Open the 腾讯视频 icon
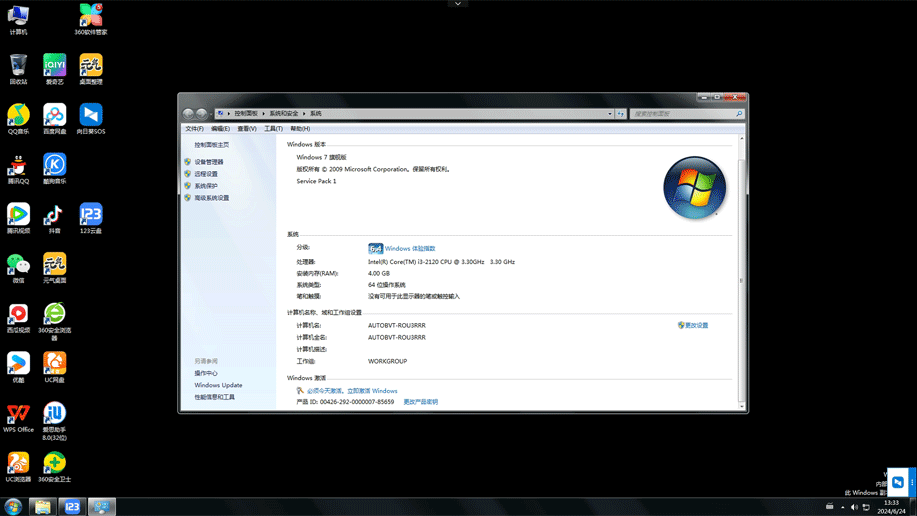The width and height of the screenshot is (917, 516). click(18, 218)
